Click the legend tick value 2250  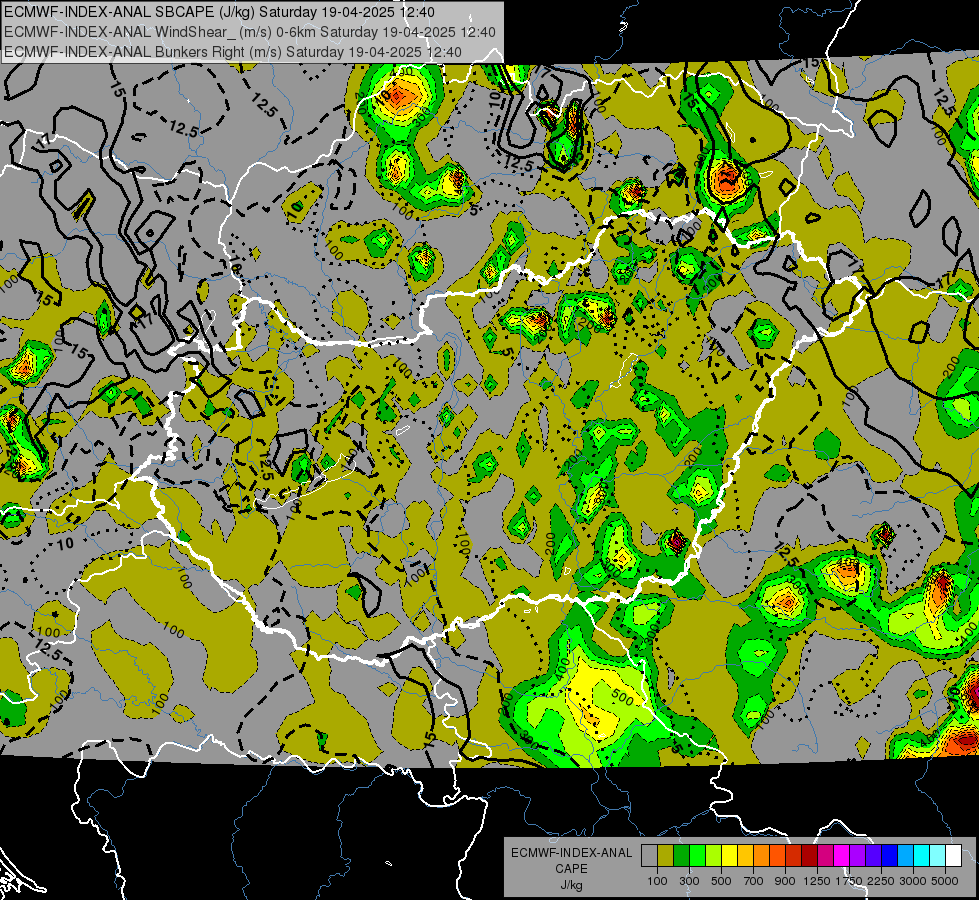tap(881, 881)
